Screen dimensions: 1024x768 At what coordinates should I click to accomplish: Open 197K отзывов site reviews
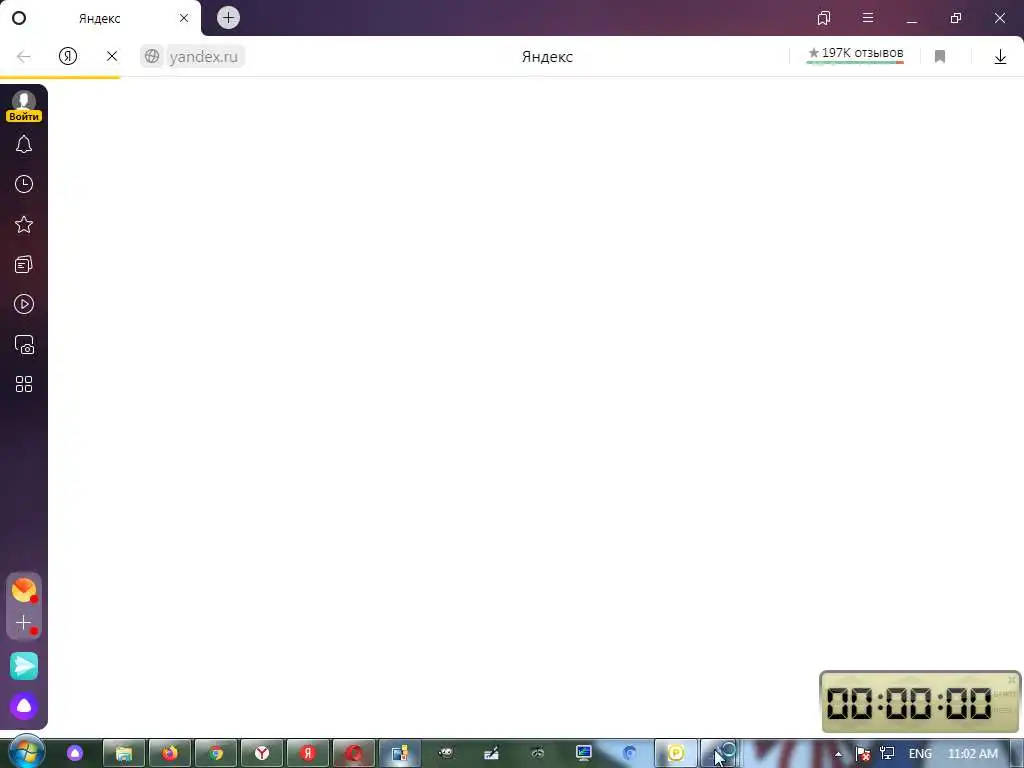pos(856,54)
